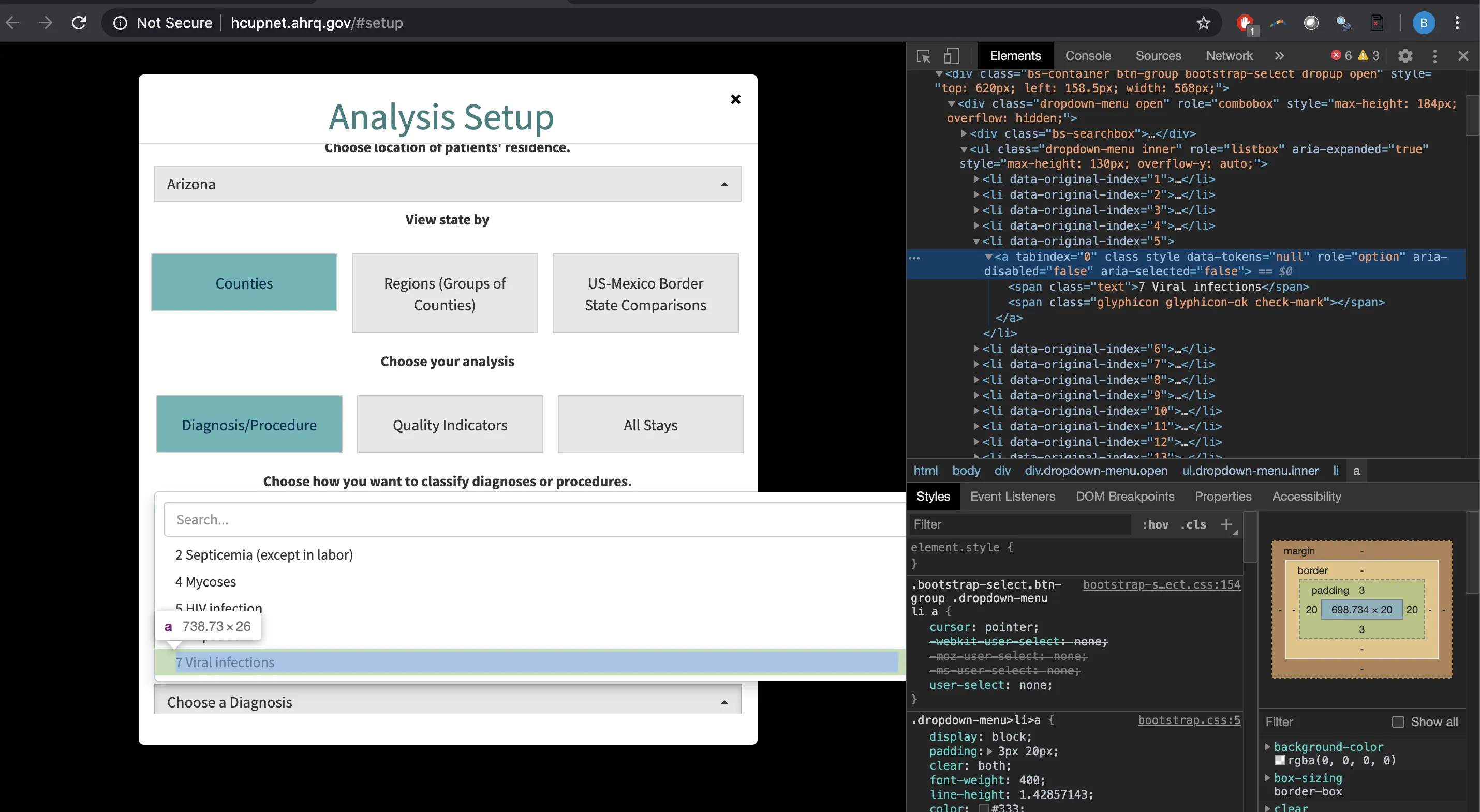
Task: Bookmark this page with the star icon
Action: coord(1203,23)
